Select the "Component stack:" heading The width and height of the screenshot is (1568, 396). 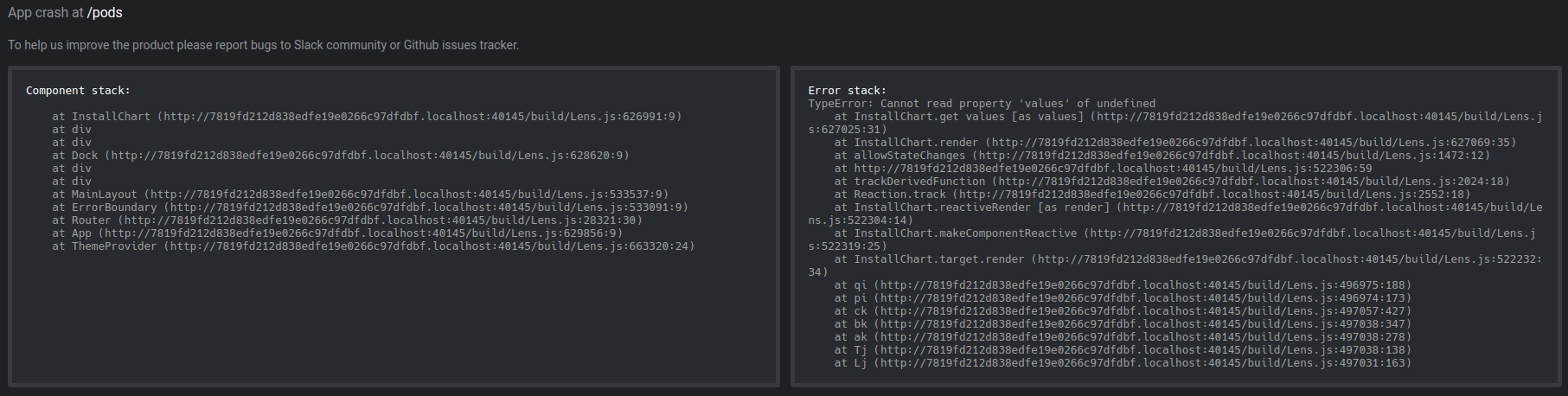pyautogui.click(x=78, y=91)
